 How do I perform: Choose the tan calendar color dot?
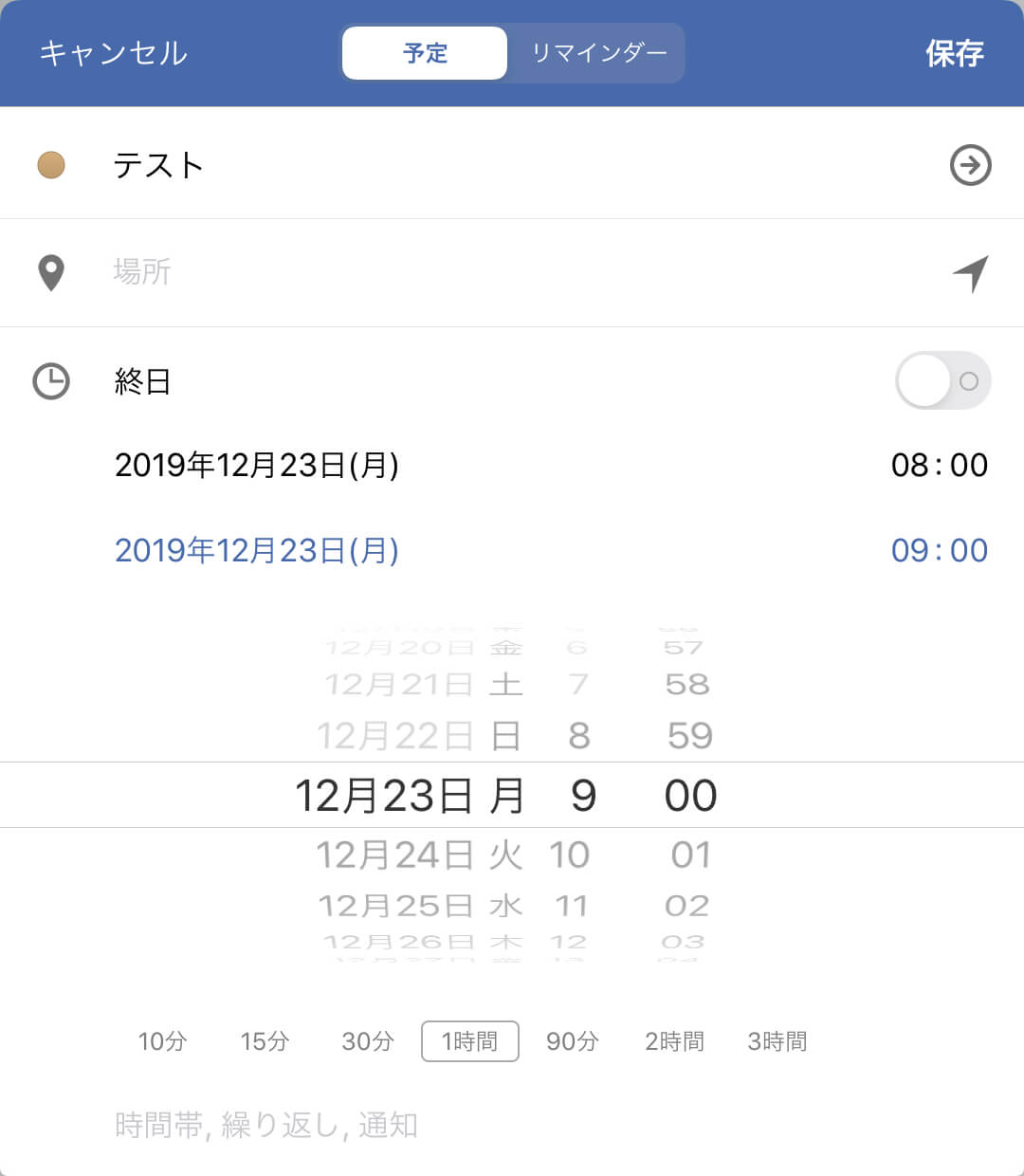coord(51,165)
